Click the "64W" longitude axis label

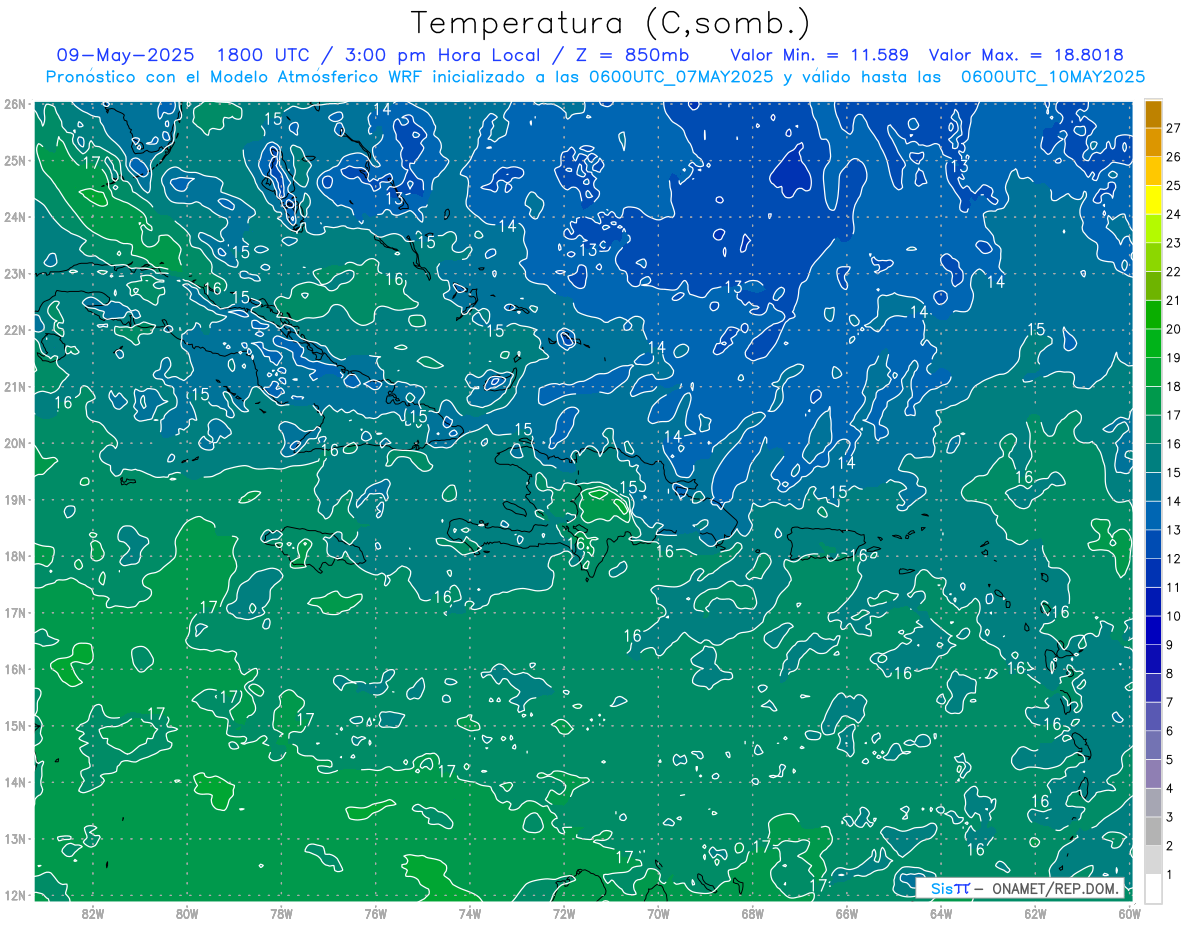(941, 913)
